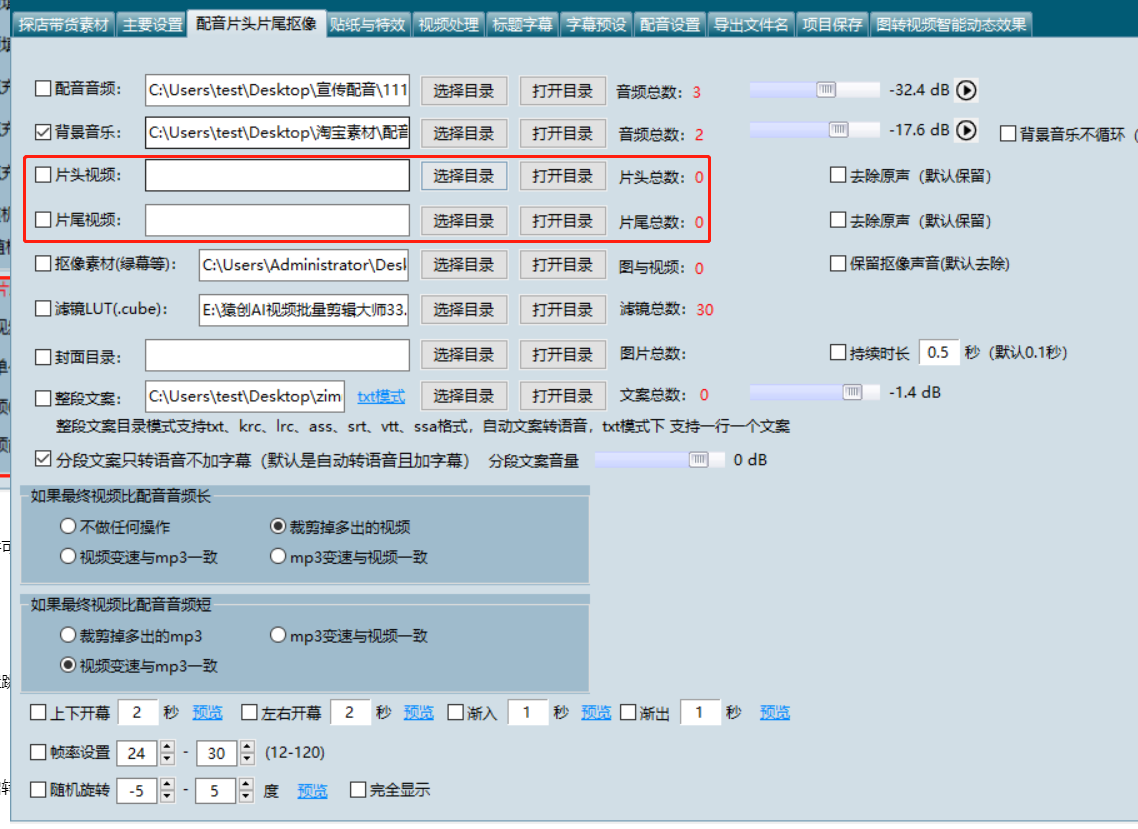
Task: Select 不做任何操作 radio option
Action: (x=67, y=526)
